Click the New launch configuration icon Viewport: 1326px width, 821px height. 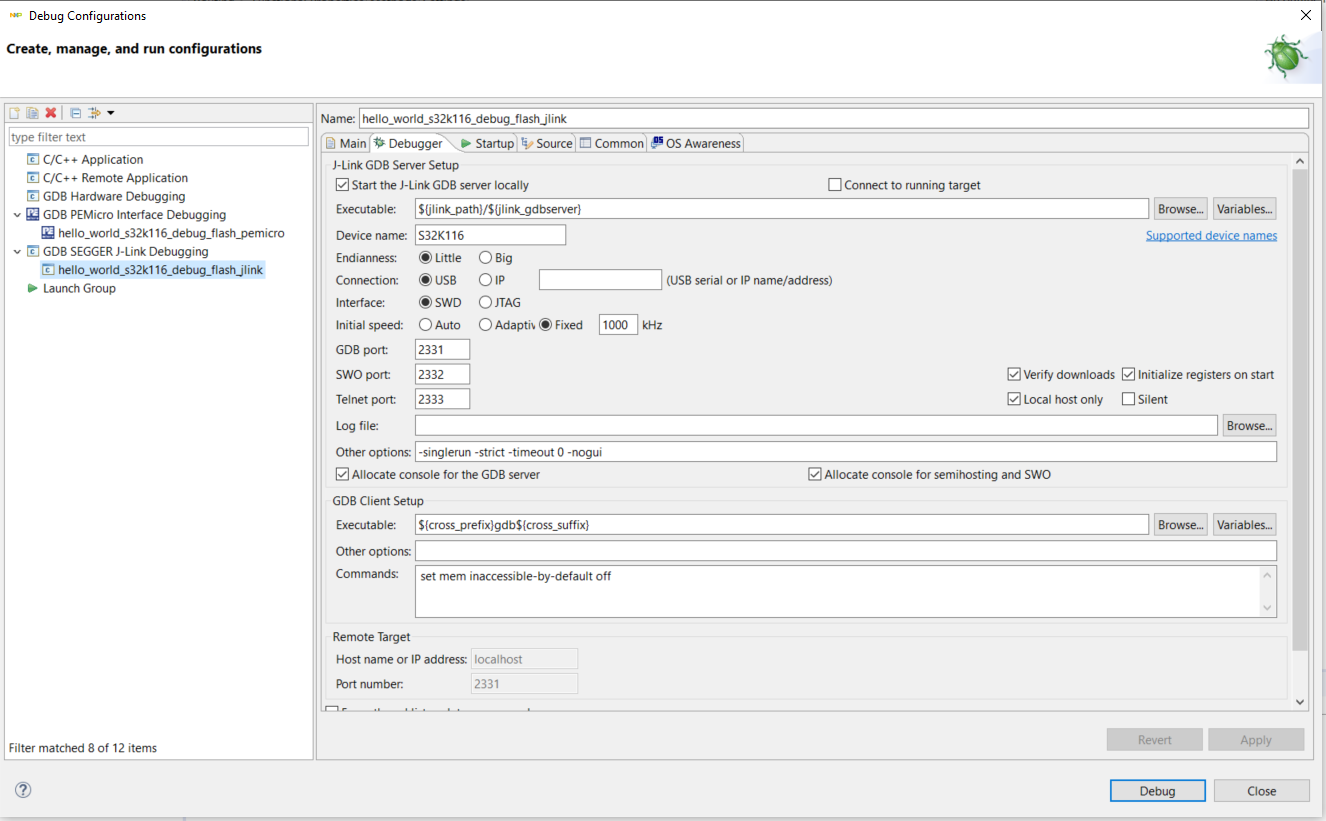pyautogui.click(x=14, y=113)
